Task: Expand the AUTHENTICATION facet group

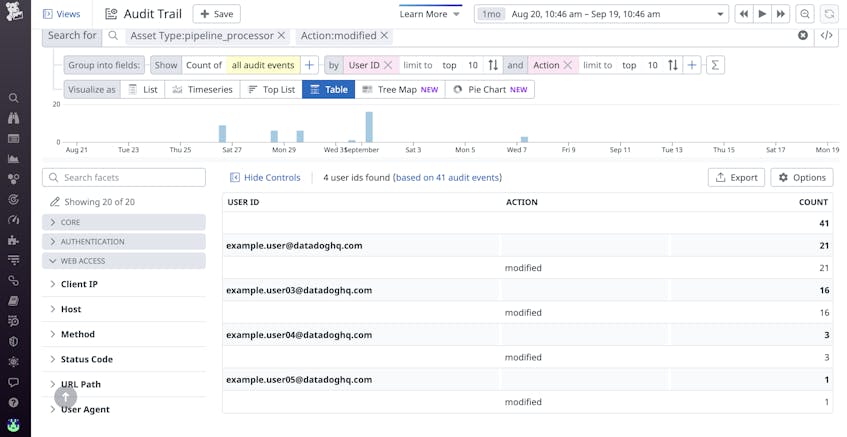Action: [124, 241]
